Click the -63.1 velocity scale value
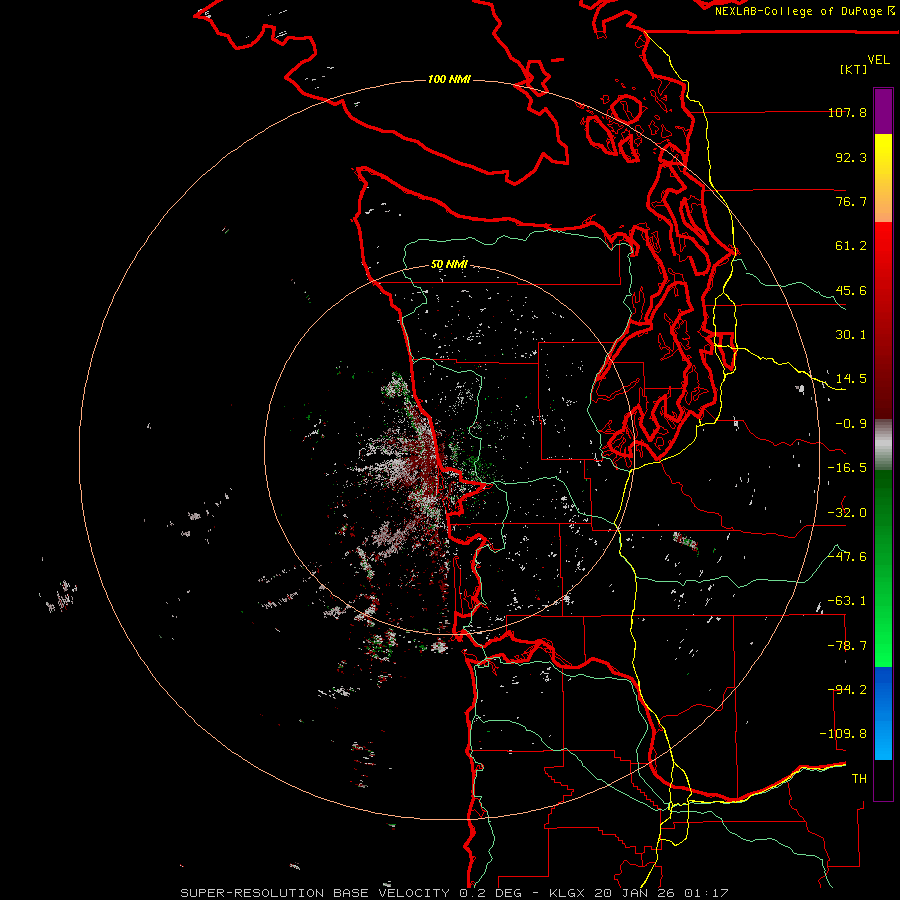Image resolution: width=900 pixels, height=900 pixels. coord(847,601)
